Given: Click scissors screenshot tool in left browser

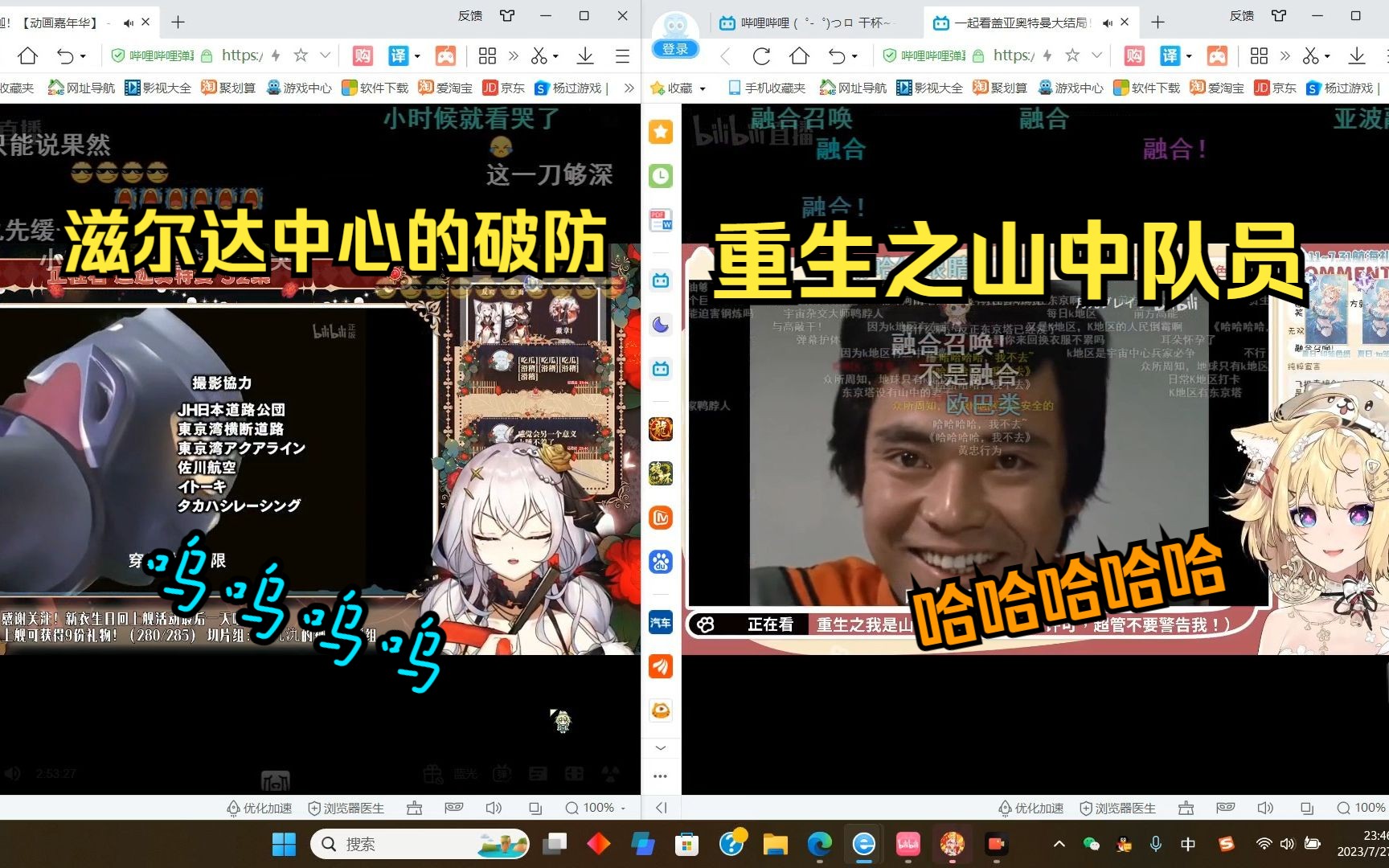Looking at the screenshot, I should point(539,55).
